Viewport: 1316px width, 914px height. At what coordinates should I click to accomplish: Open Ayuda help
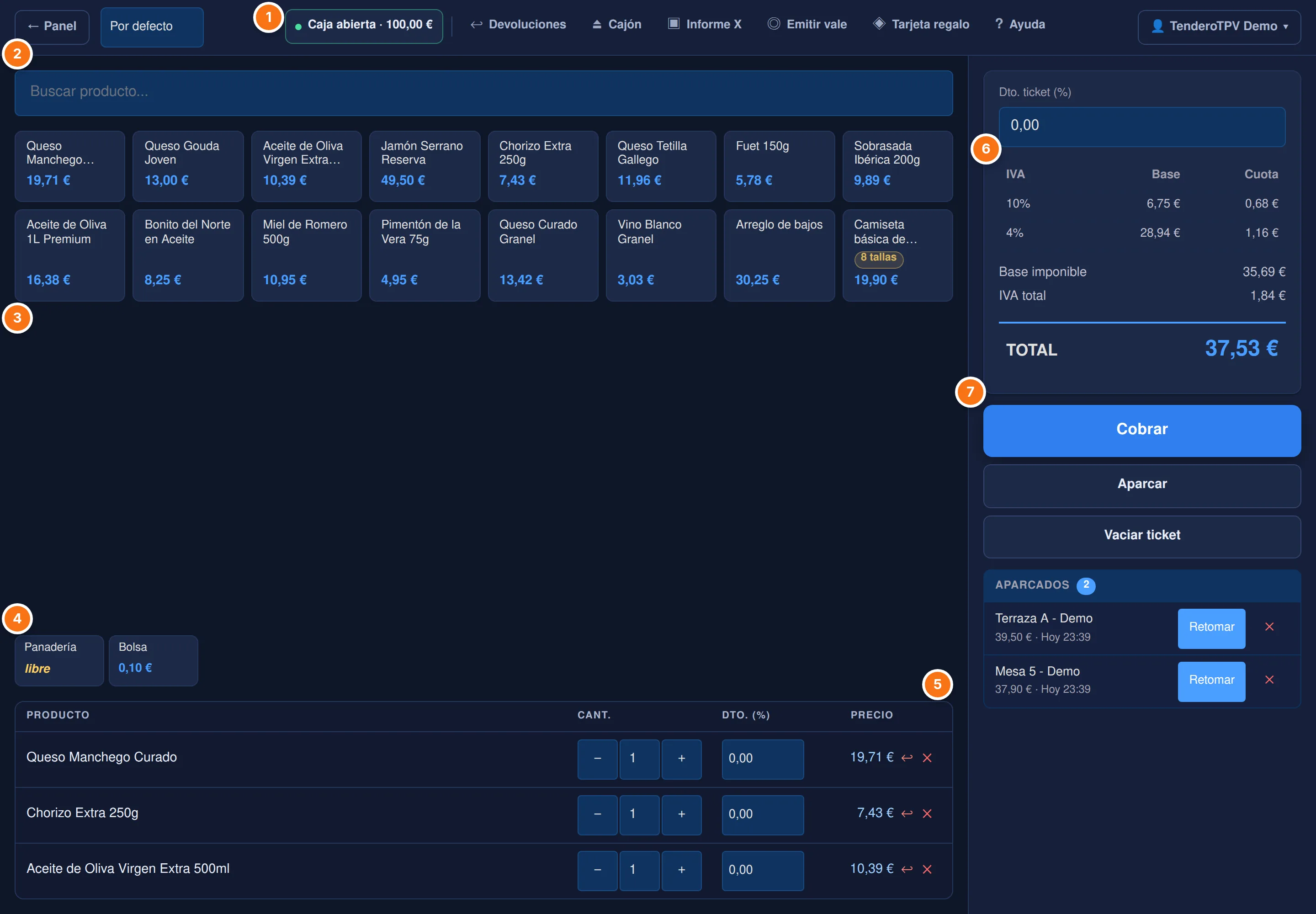pos(1020,24)
